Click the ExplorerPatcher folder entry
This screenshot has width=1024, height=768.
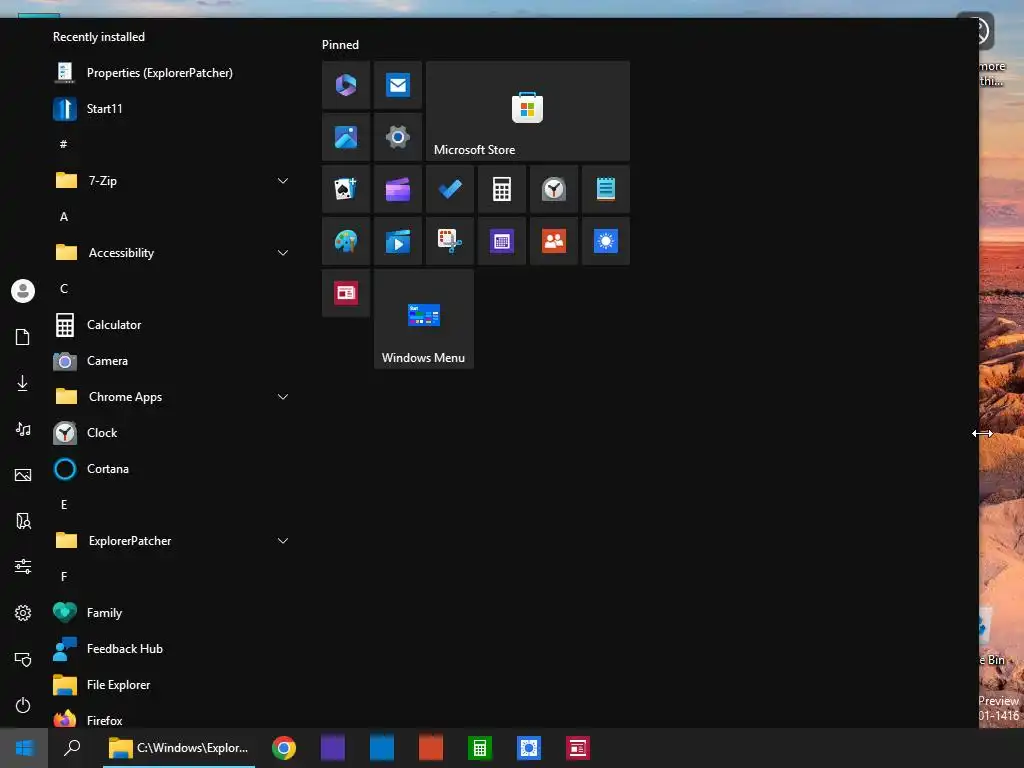coord(173,541)
